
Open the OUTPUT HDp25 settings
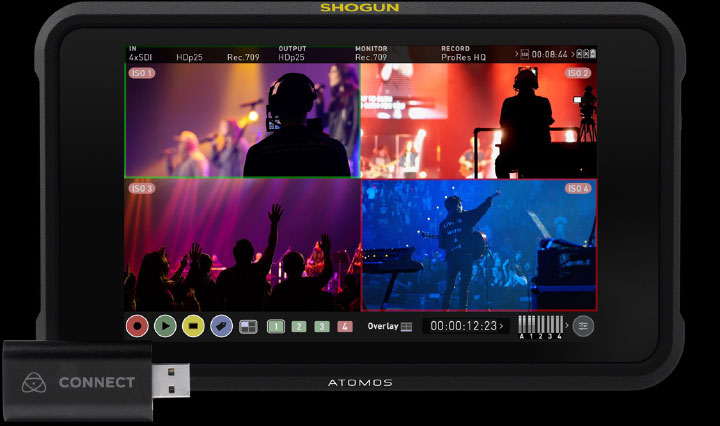point(292,54)
